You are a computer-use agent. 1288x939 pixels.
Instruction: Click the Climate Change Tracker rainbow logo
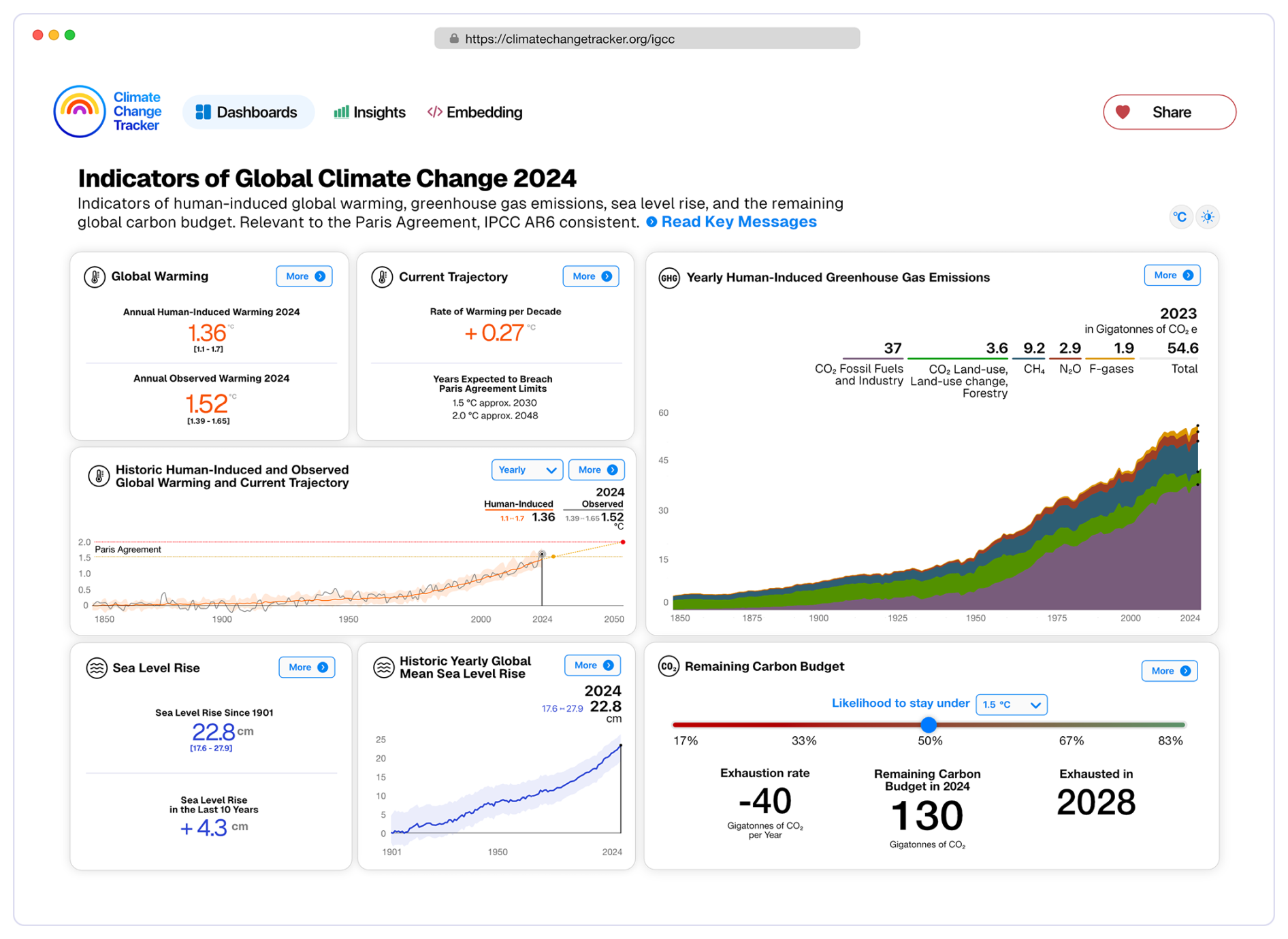(x=80, y=112)
